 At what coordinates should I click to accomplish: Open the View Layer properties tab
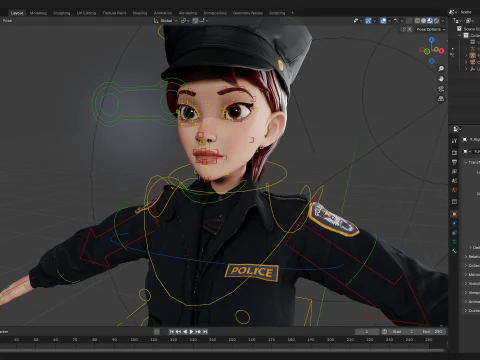pos(454,171)
